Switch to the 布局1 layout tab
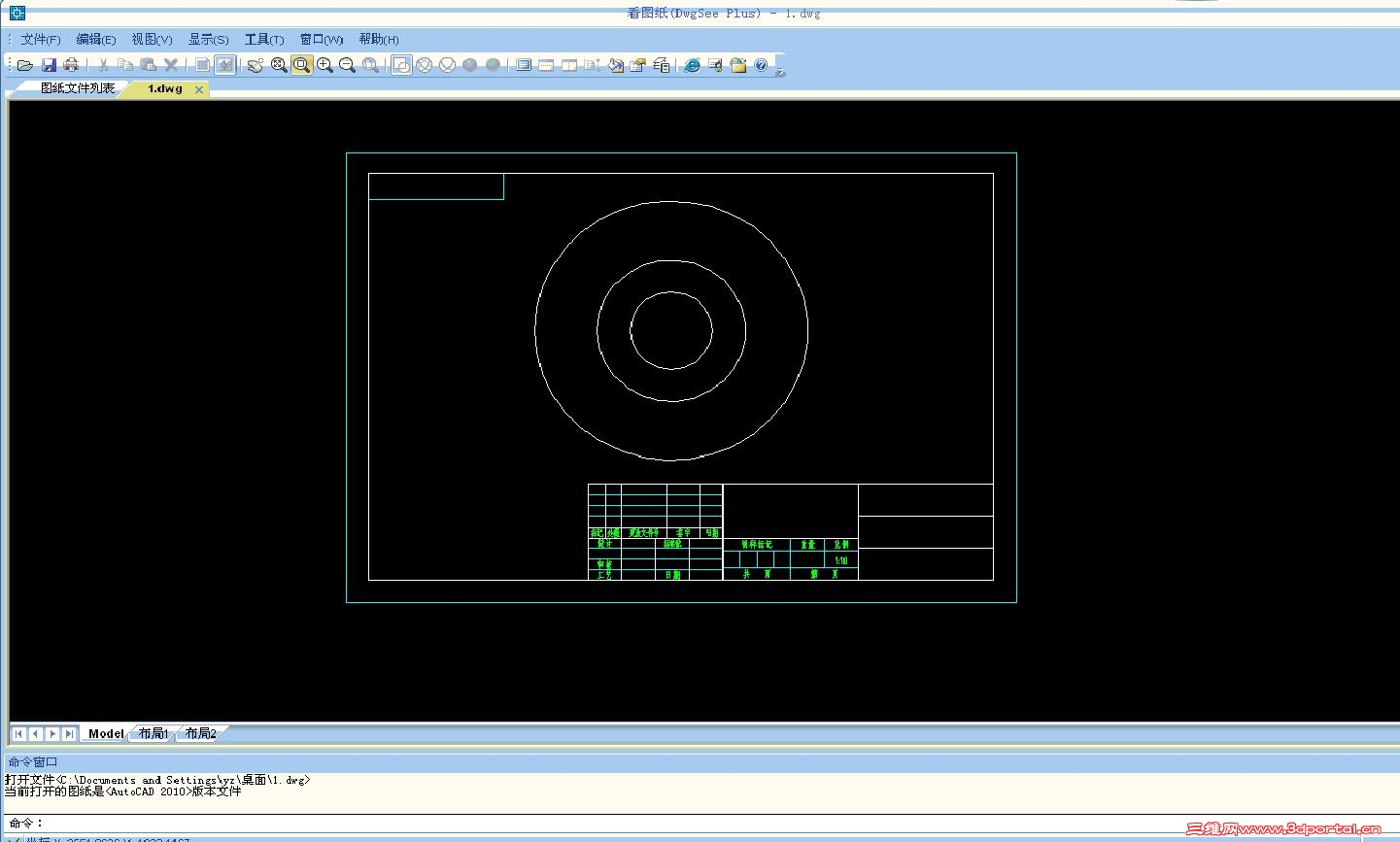Viewport: 1400px width, 842px height. (x=154, y=733)
